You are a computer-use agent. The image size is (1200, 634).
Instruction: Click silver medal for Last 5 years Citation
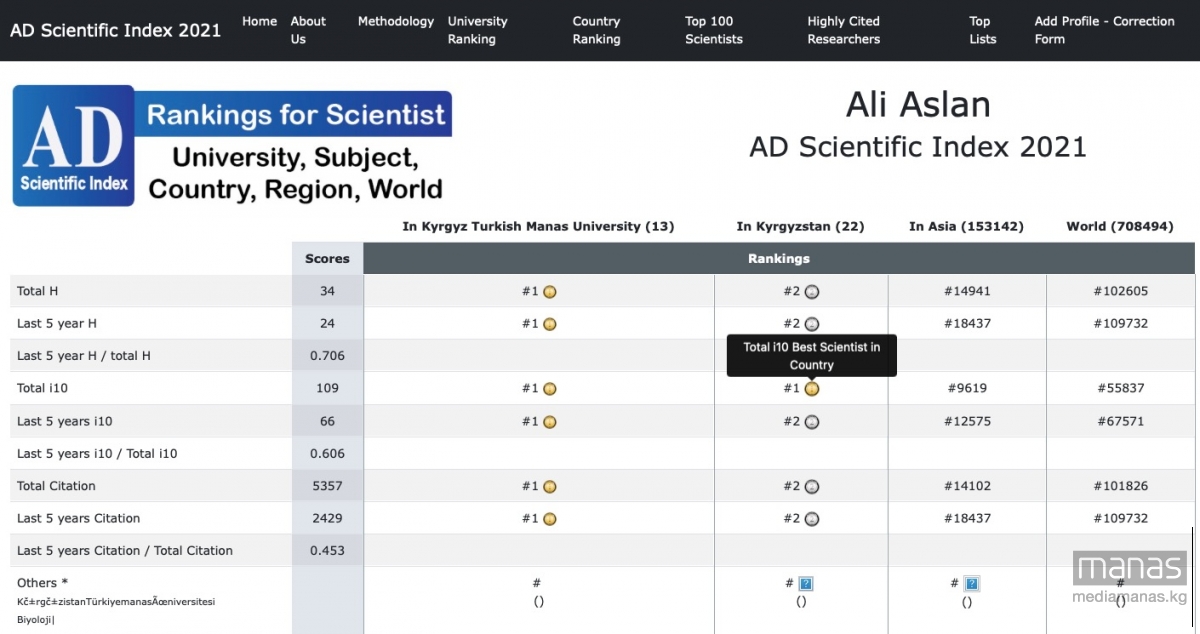[x=812, y=519]
